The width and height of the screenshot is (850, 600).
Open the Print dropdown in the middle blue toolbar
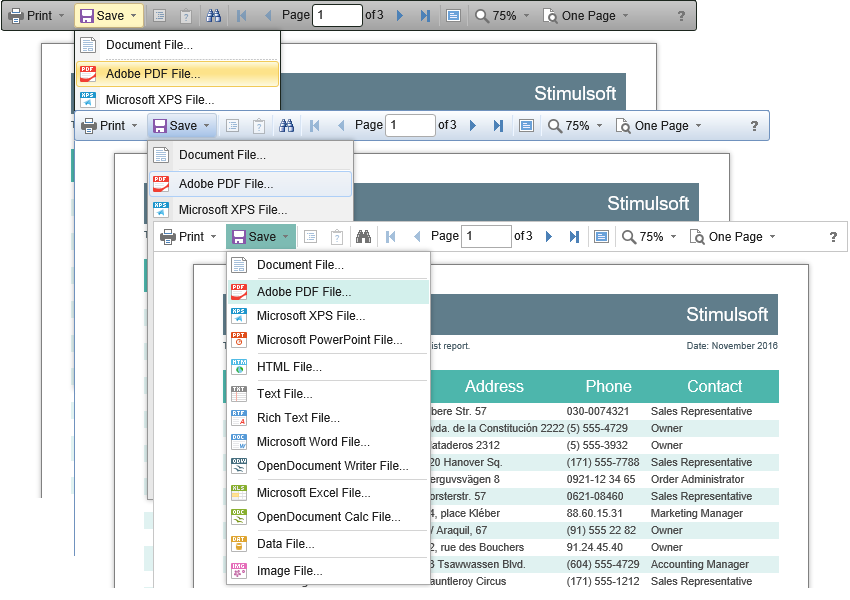pos(105,126)
